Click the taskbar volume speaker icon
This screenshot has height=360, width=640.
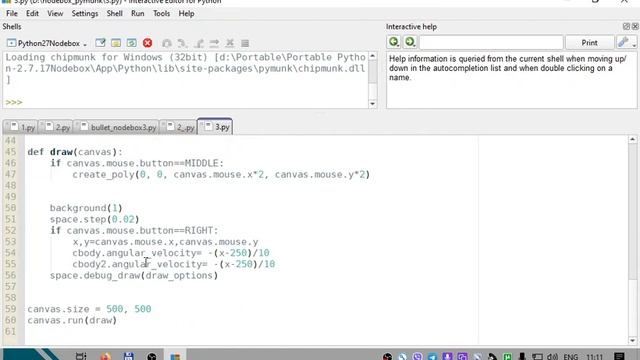tap(553, 357)
